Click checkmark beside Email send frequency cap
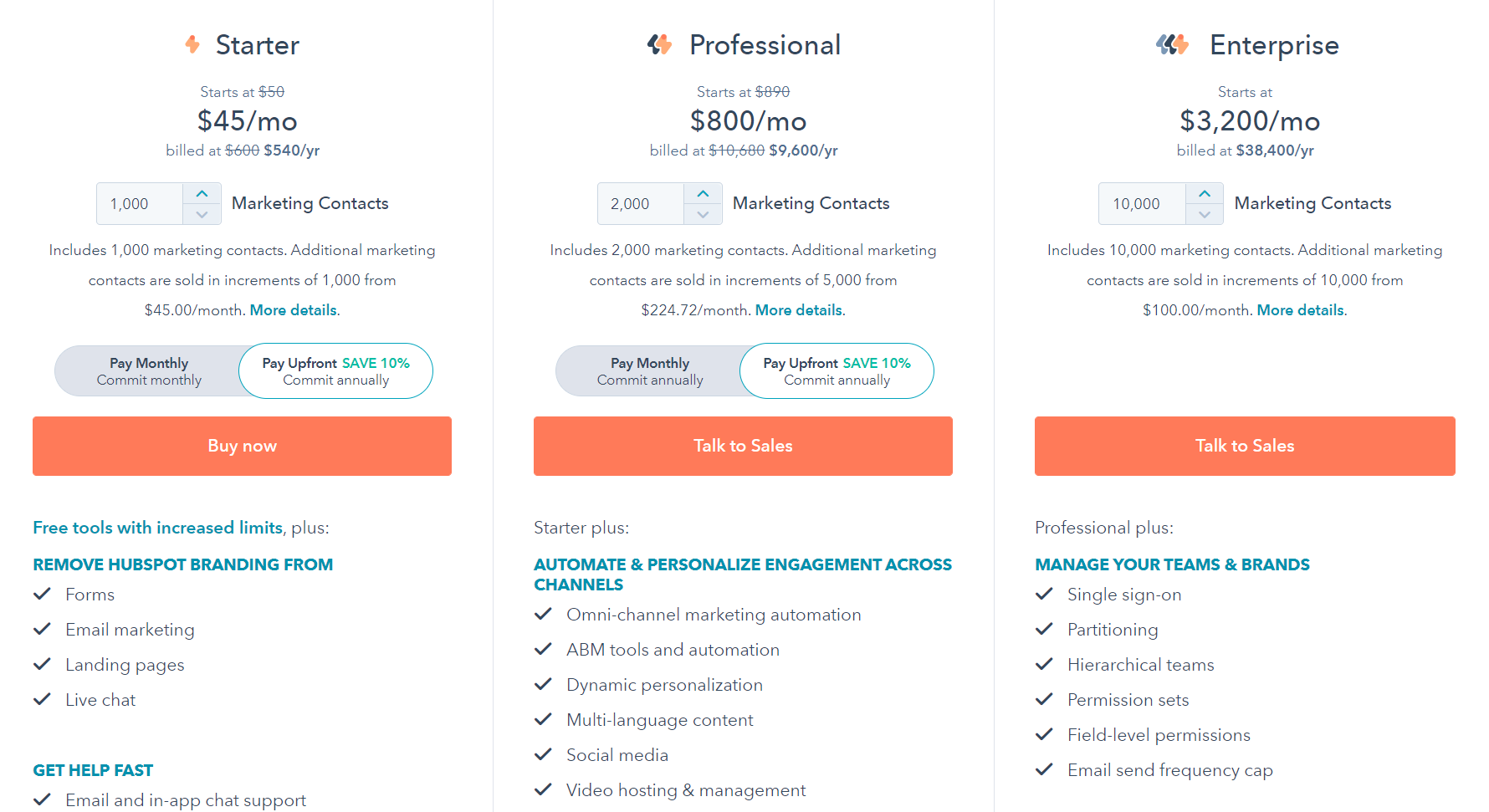Viewport: 1489px width, 812px height. pos(1044,769)
